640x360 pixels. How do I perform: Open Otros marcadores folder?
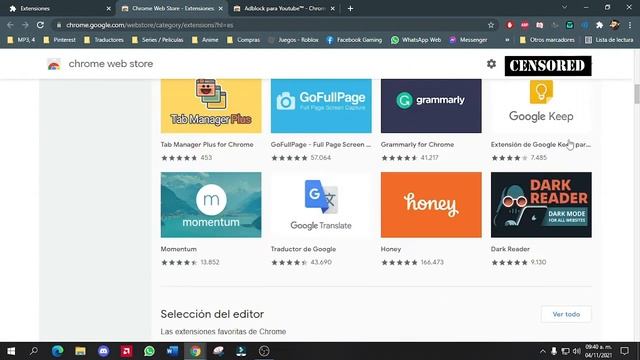[x=547, y=40]
